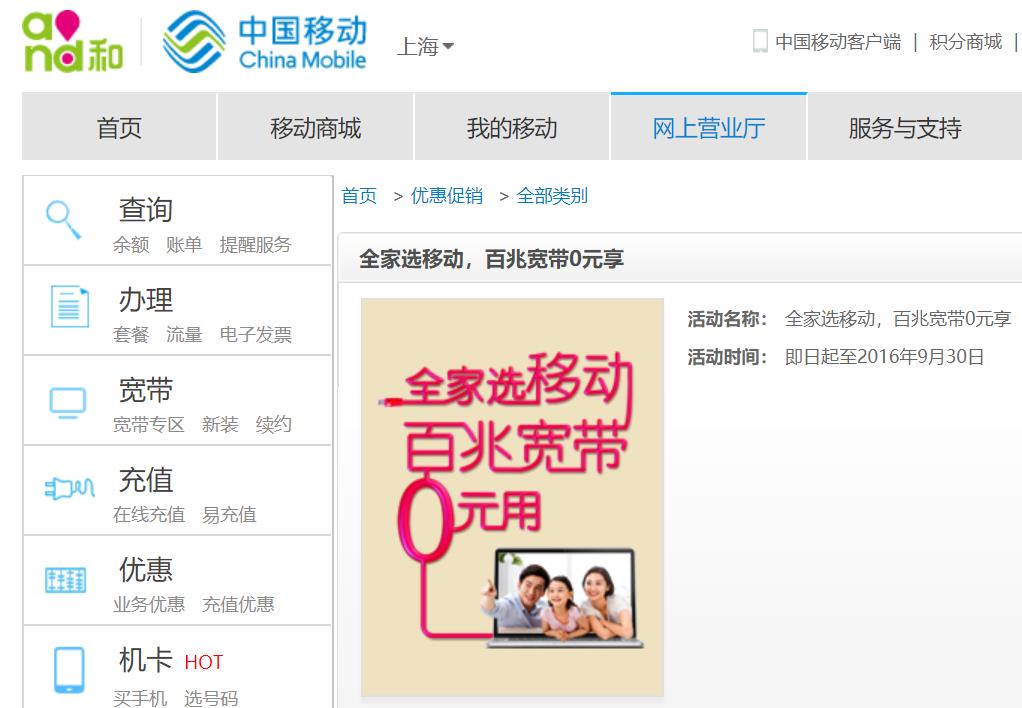Viewport: 1022px width, 708px height.
Task: Click 电子发票 under 办理
Action: (256, 334)
